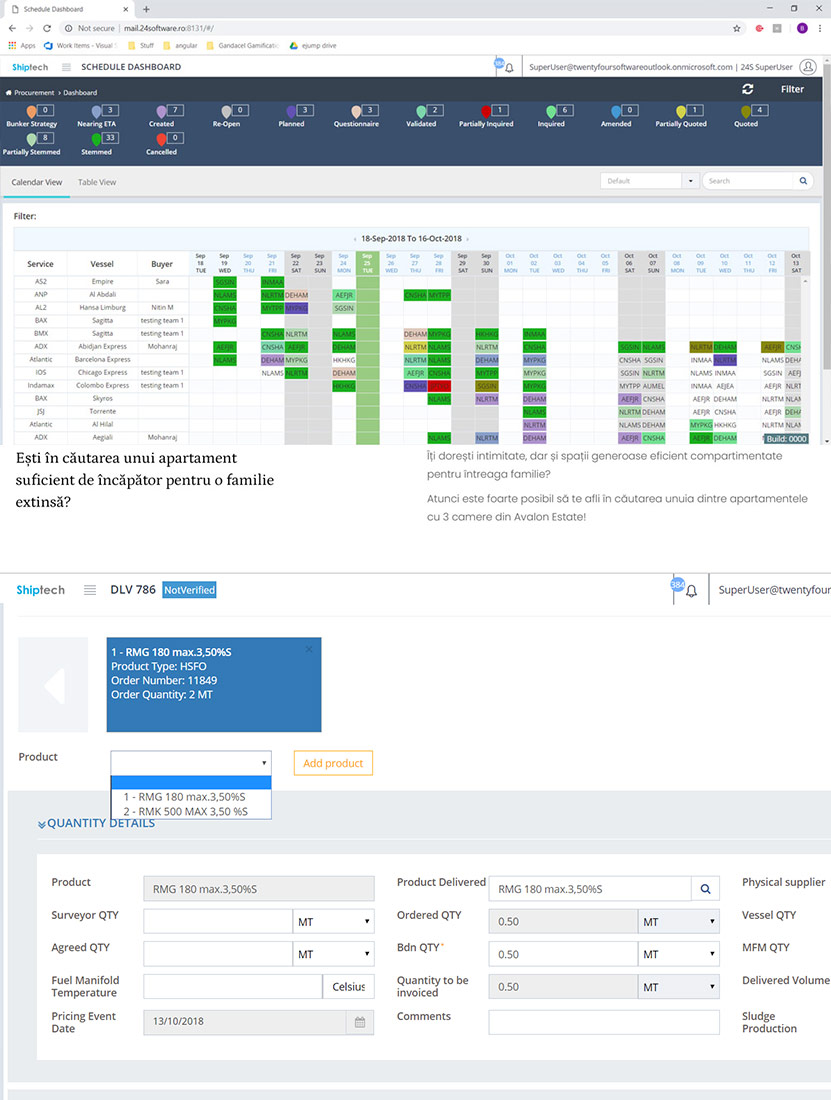The width and height of the screenshot is (831, 1100).
Task: Click the back arrow tile beside the product card
Action: [x=53, y=685]
